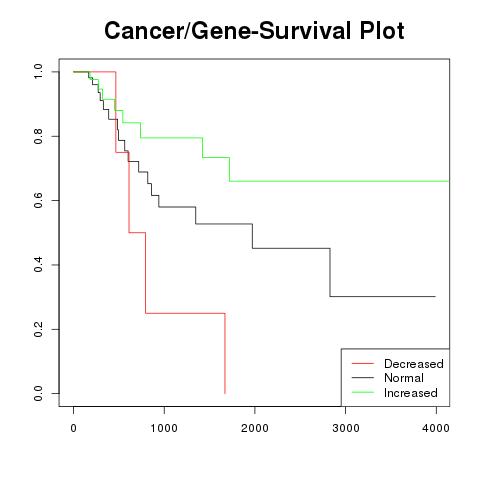Click the red Decreased legend line swatch
480x480 pixels.
tap(363, 363)
